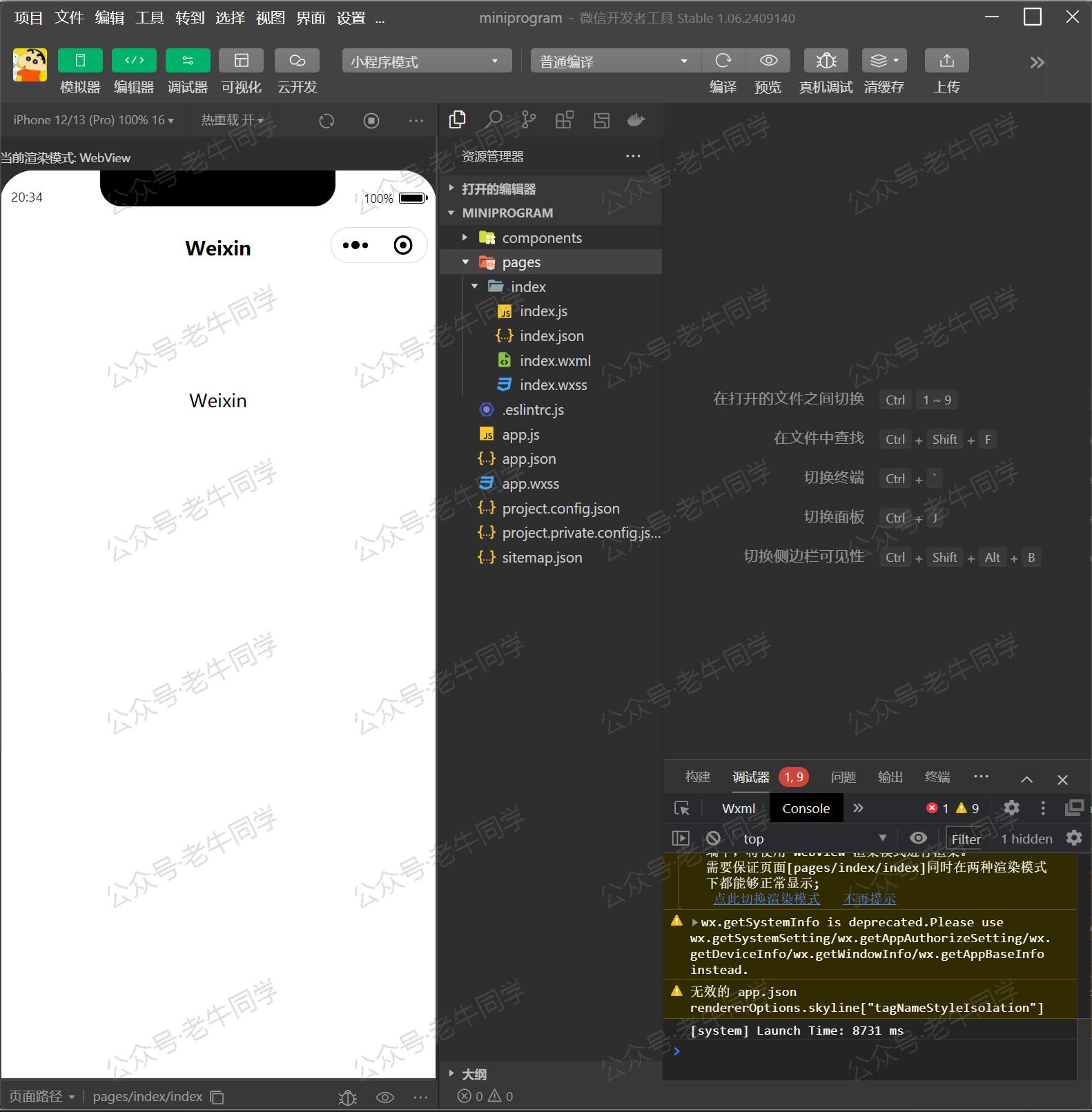Stop the simulator with stop icon
Screen dimensions: 1092x1112
pyautogui.click(x=371, y=121)
